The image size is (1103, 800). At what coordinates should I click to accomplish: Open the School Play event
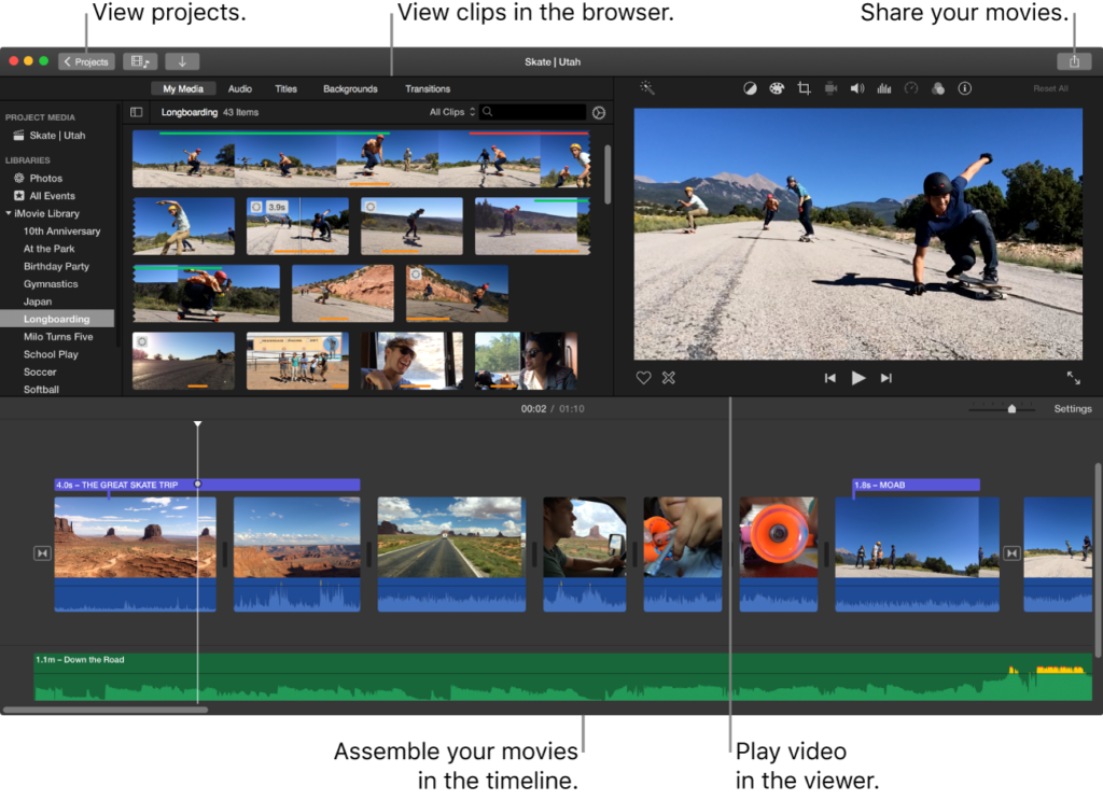51,354
